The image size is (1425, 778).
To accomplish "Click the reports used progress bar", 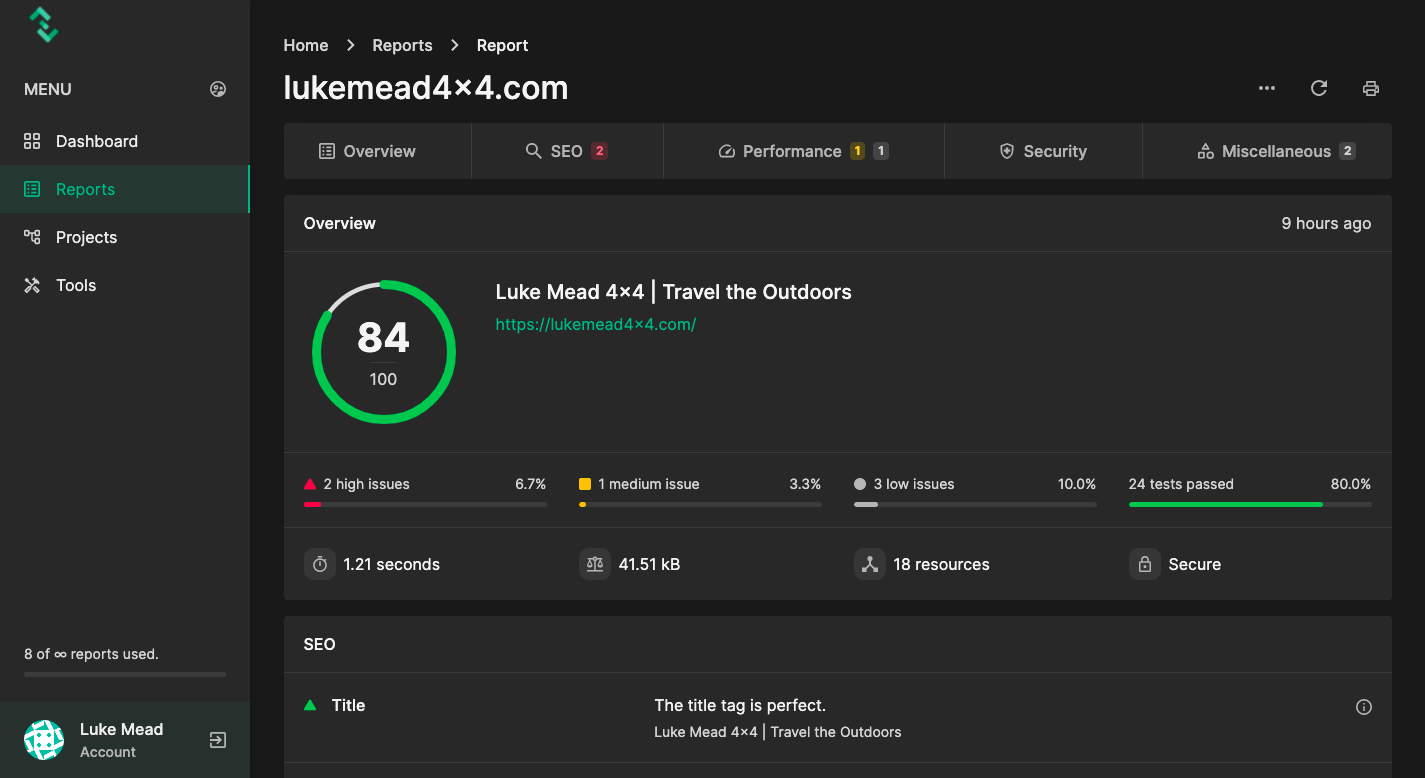I will 125,675.
